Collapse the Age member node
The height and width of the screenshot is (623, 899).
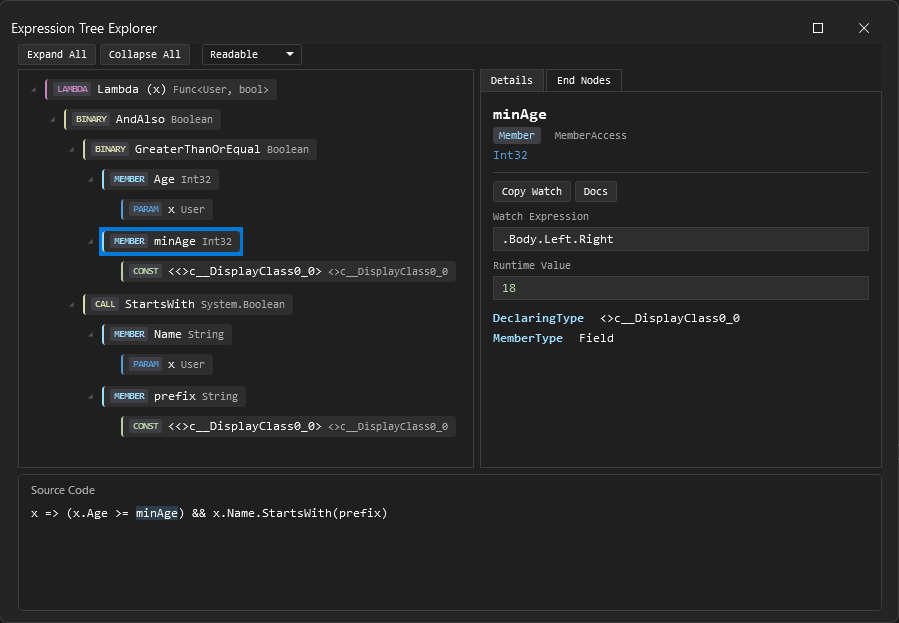pos(90,179)
